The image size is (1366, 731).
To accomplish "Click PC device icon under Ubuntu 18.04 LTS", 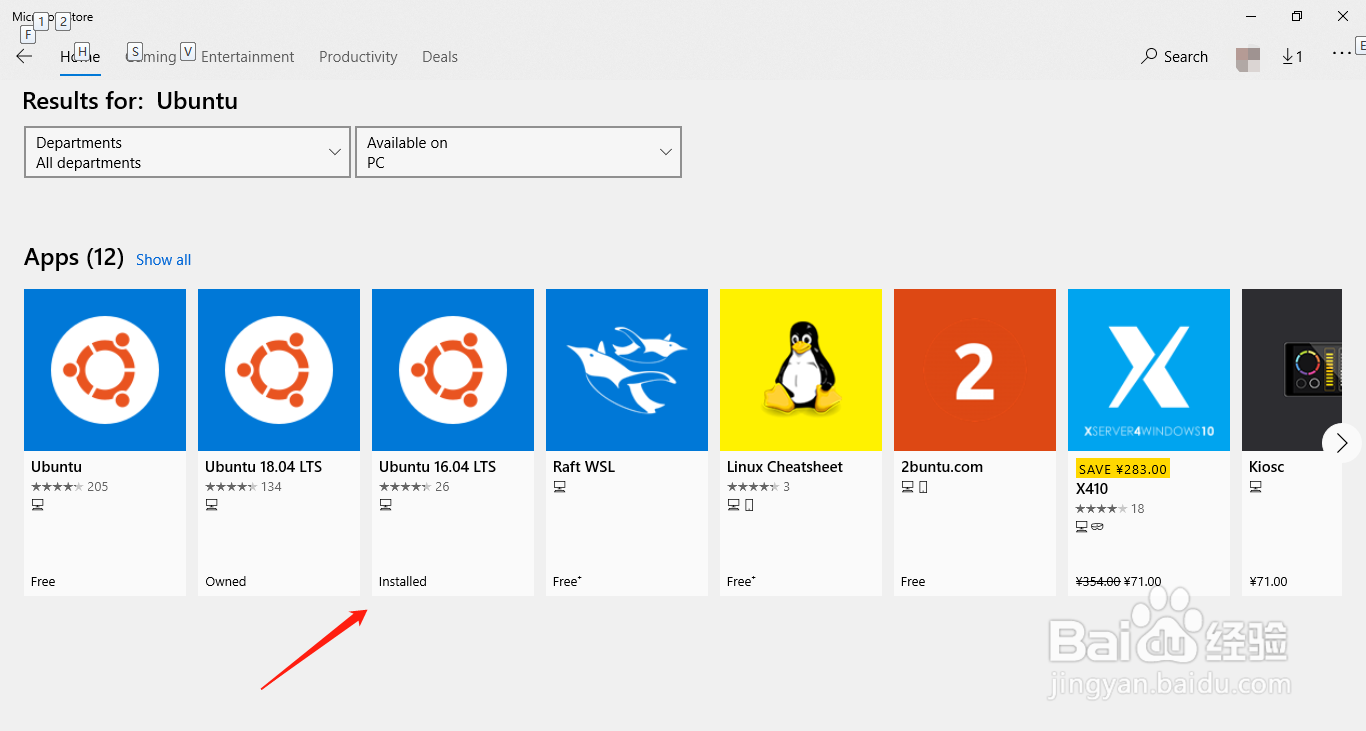I will (211, 505).
